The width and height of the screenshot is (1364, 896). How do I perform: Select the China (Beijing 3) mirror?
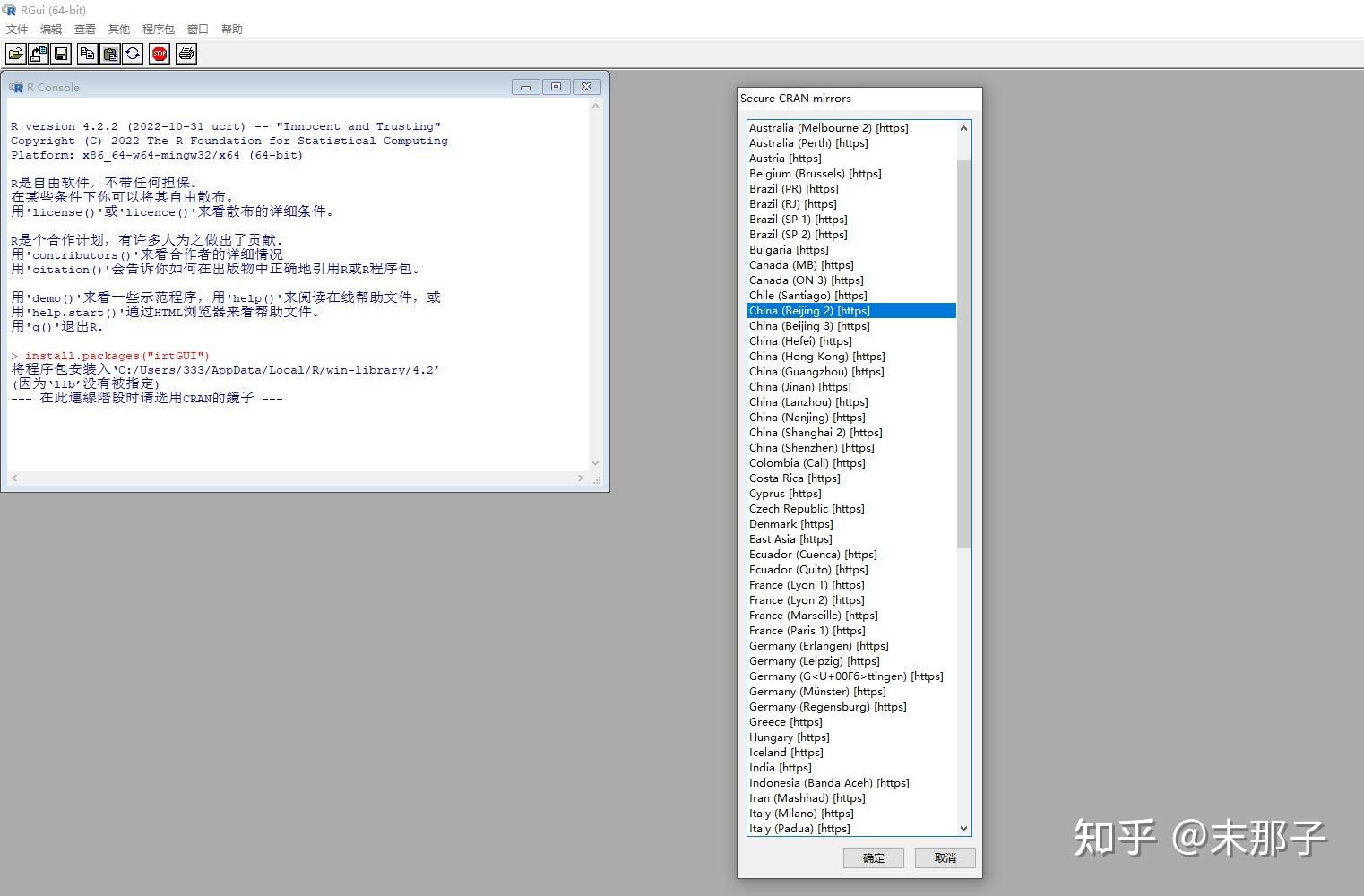tap(809, 325)
